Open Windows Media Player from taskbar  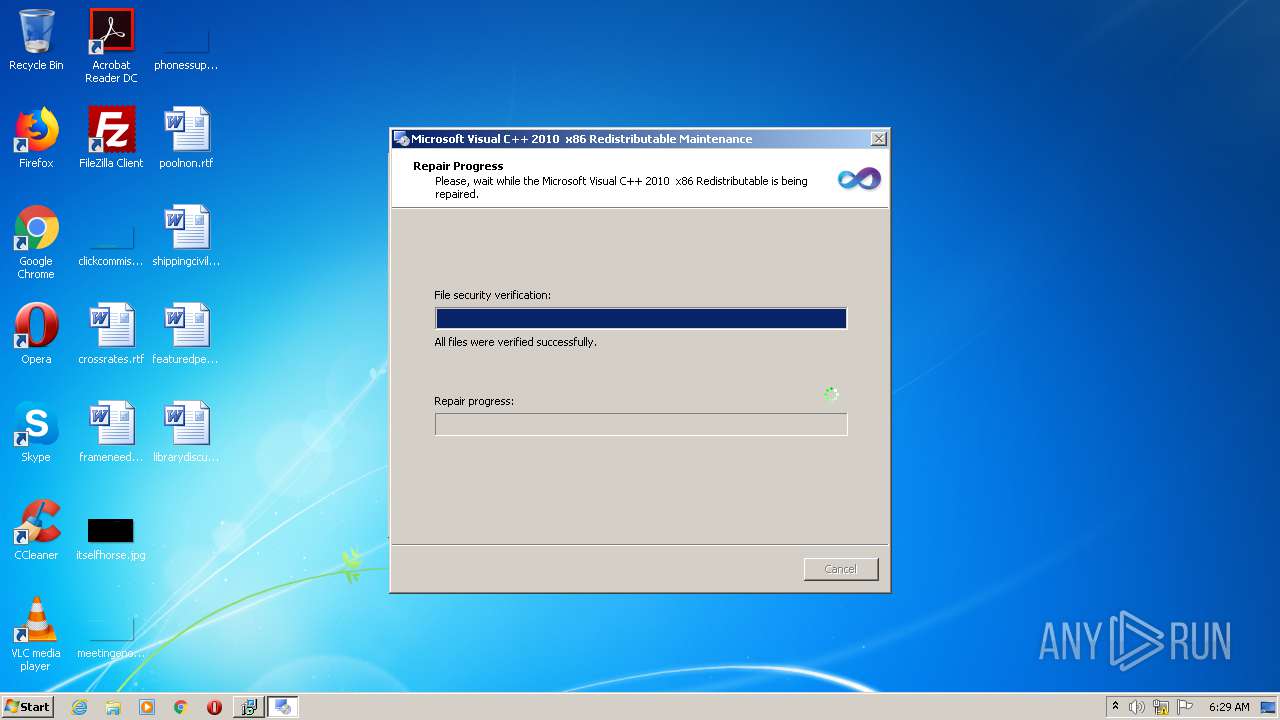tap(147, 707)
